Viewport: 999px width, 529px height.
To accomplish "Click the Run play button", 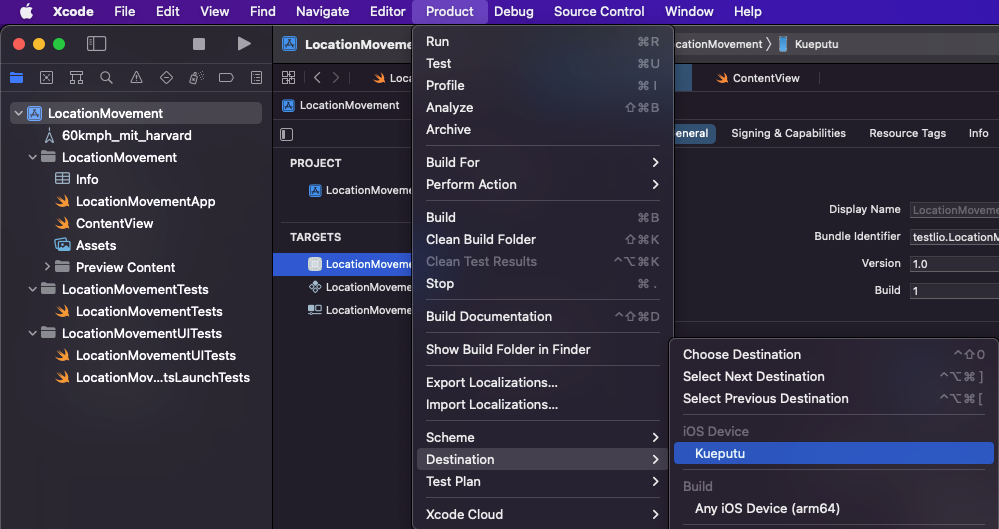I will click(x=244, y=43).
